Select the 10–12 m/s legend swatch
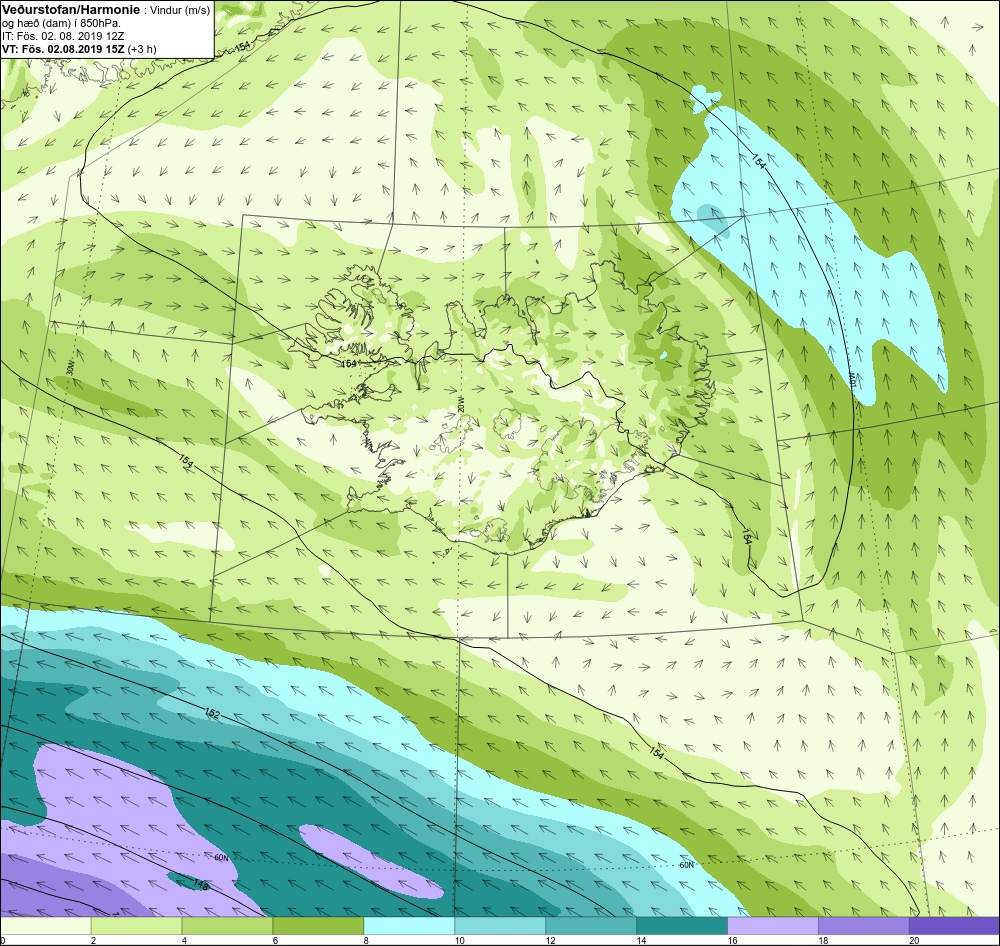Screen dimensions: 1000x946 500,925
